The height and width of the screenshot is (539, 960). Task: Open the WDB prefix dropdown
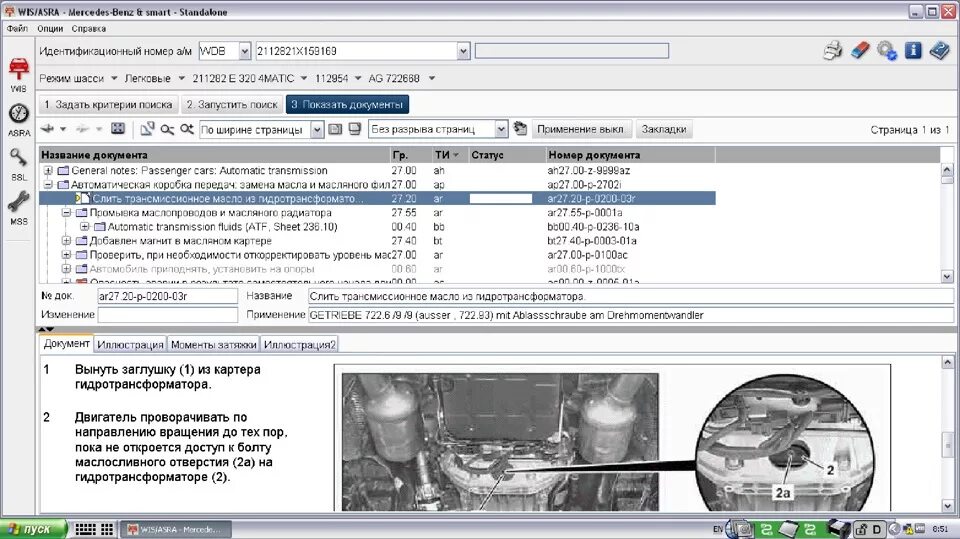coord(245,51)
